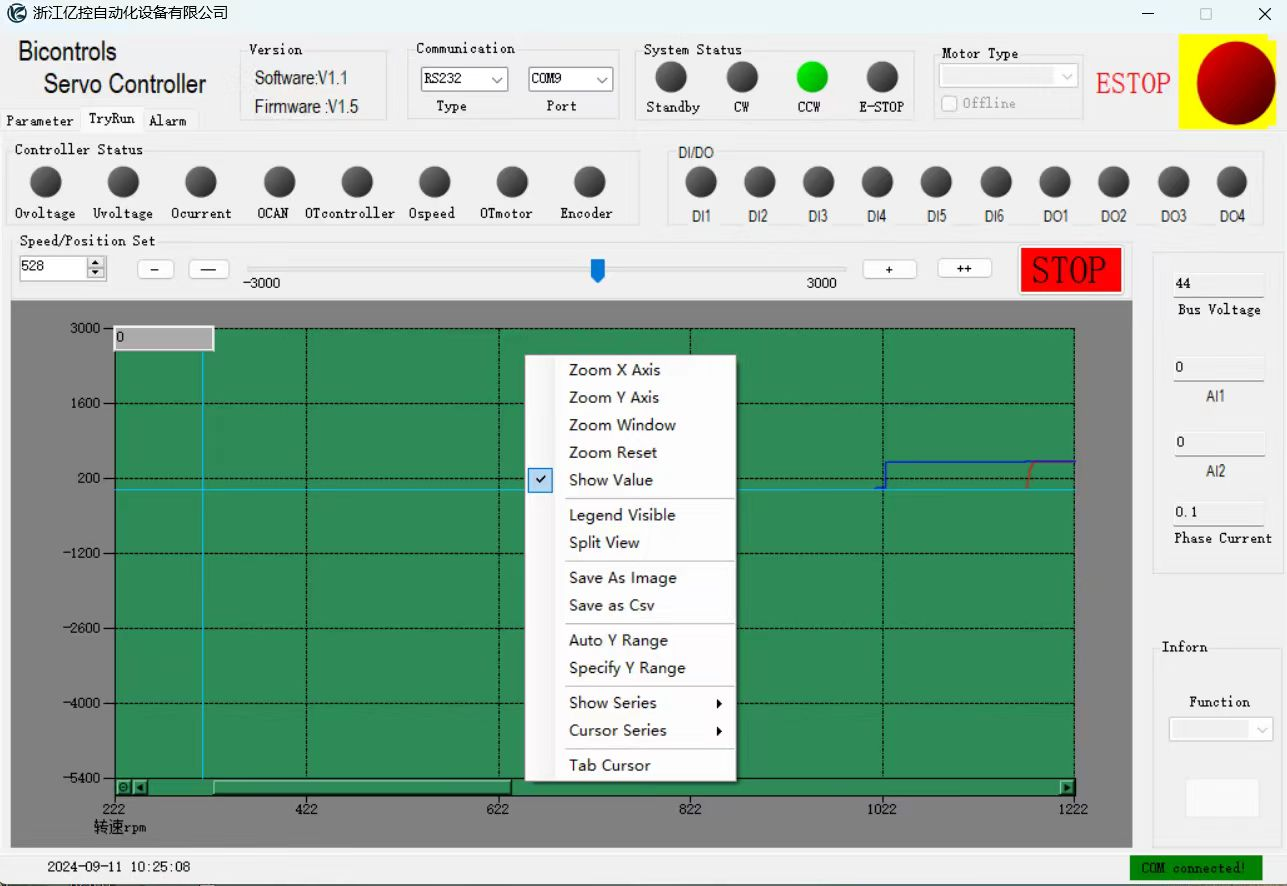This screenshot has height=886, width=1287.
Task: Select Save as Csv menu item
Action: click(x=611, y=605)
